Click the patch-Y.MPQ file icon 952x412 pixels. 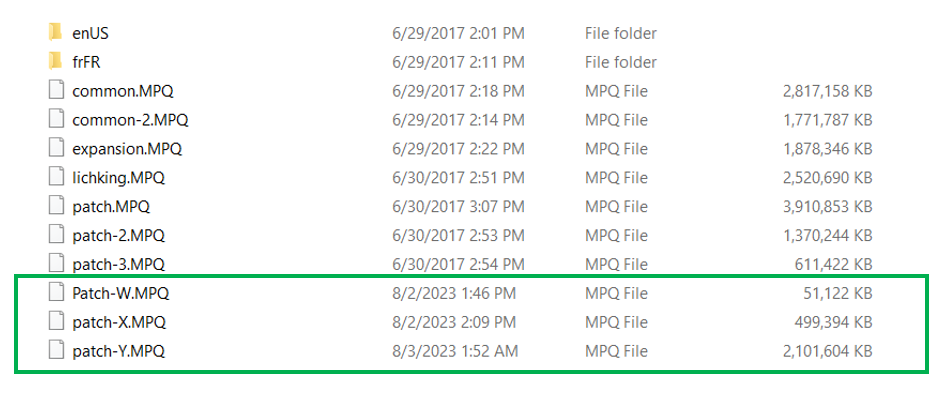click(x=55, y=352)
